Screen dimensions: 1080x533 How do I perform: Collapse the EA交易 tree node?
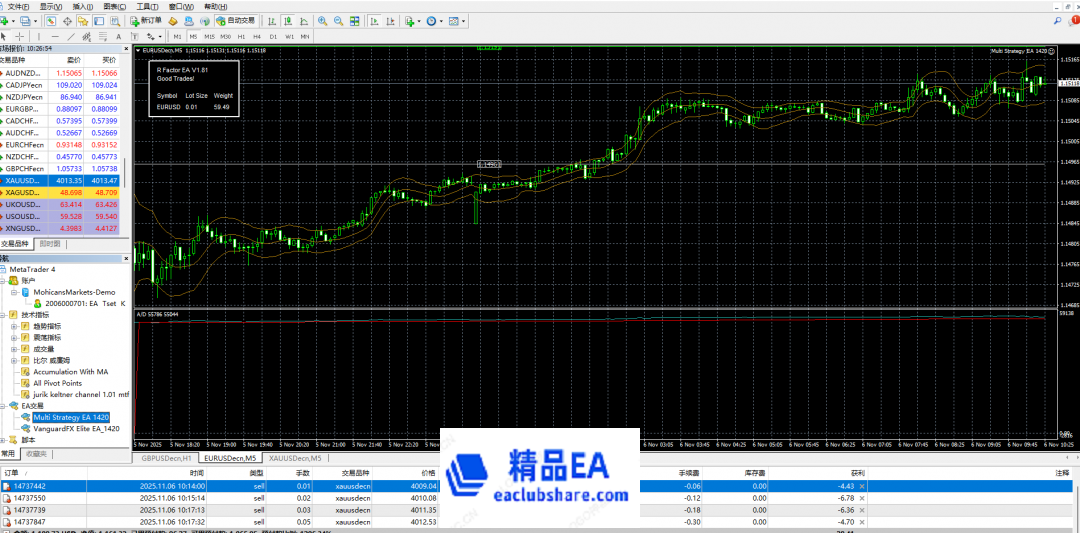click(4, 405)
